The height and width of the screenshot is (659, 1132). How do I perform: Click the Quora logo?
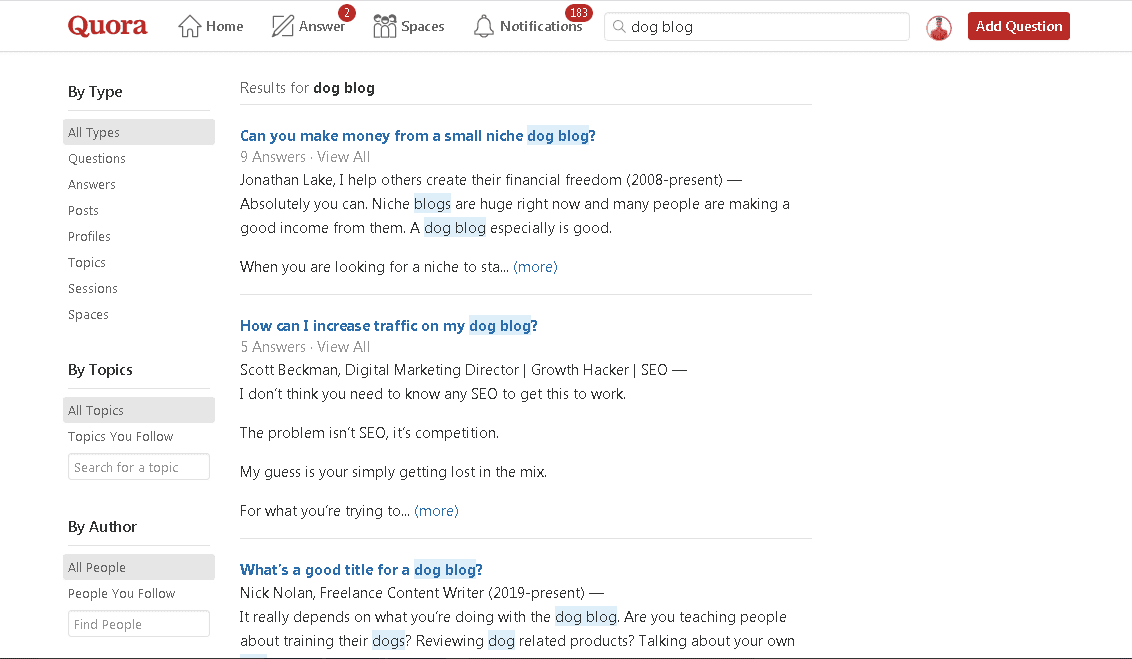[x=107, y=26]
